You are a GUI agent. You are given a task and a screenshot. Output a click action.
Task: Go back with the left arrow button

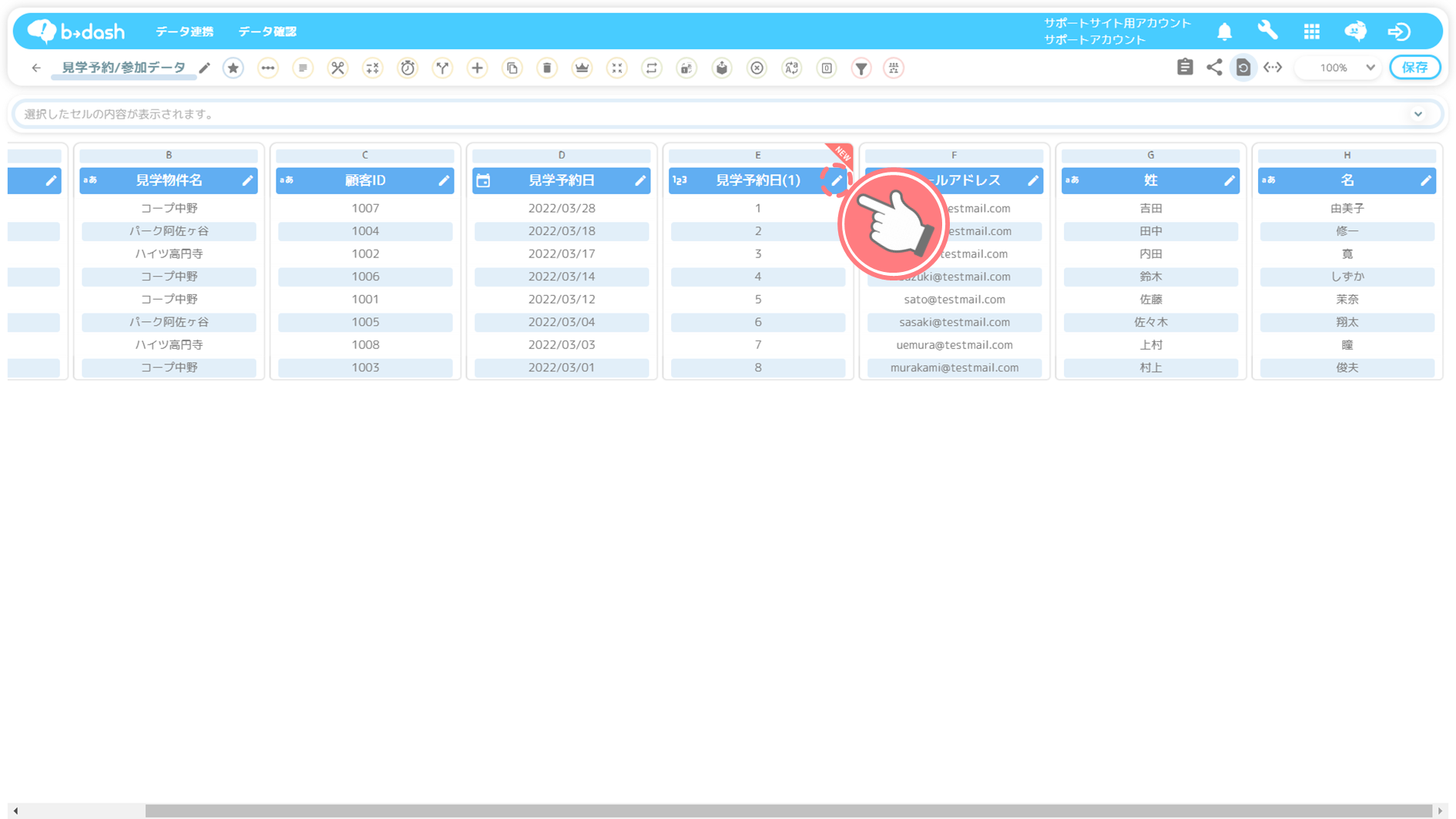pyautogui.click(x=36, y=68)
